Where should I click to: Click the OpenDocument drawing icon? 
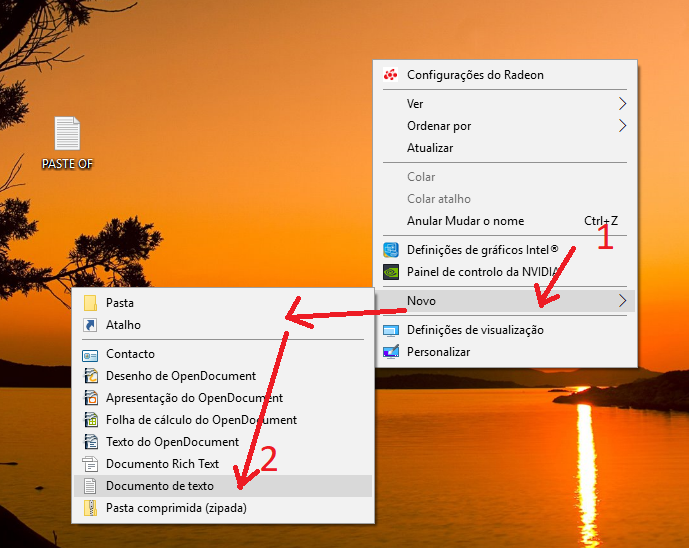(x=91, y=376)
